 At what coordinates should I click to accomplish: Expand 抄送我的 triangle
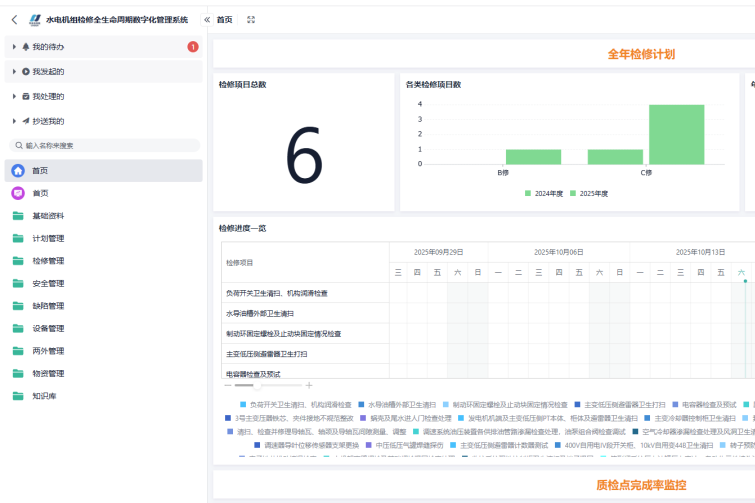14,121
